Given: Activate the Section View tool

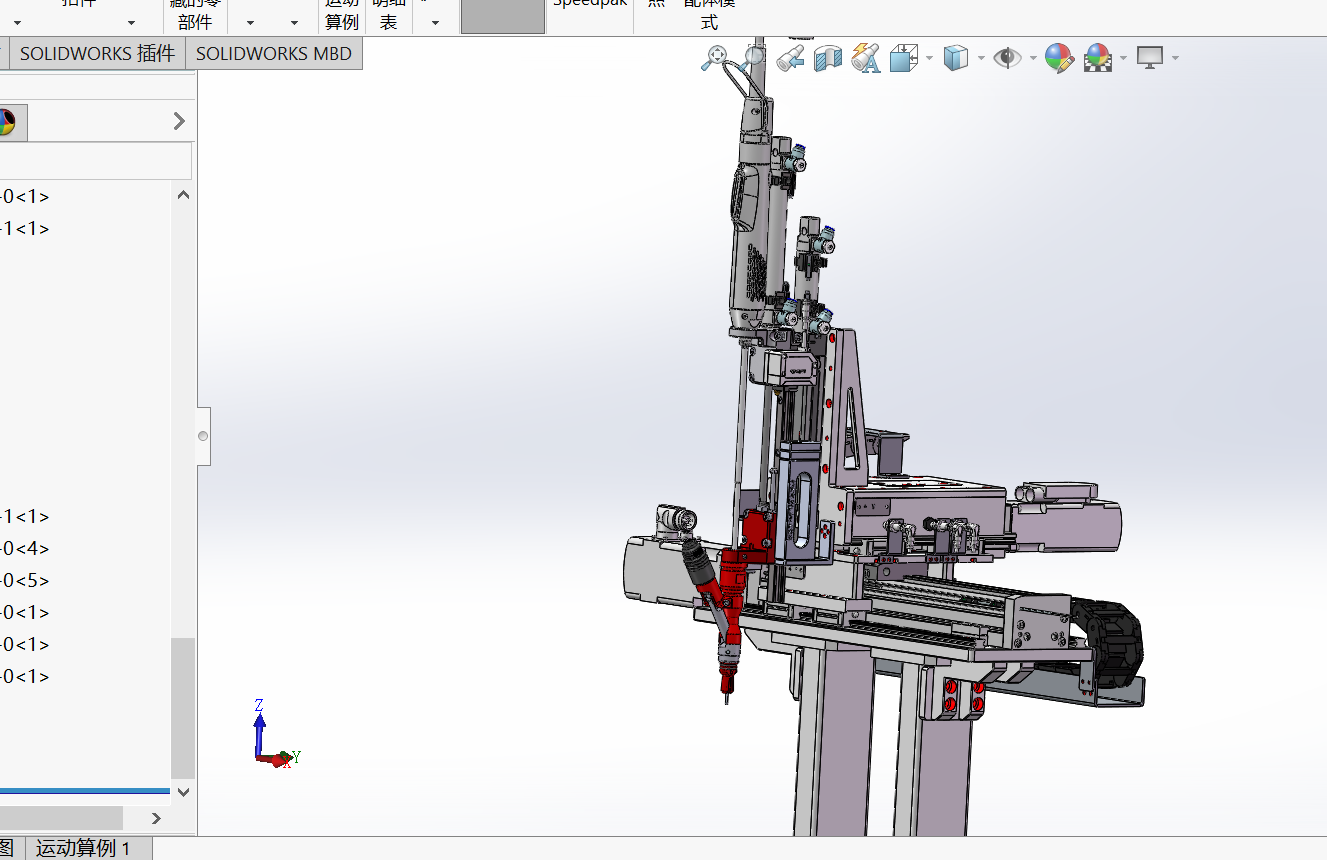Looking at the screenshot, I should [x=828, y=58].
